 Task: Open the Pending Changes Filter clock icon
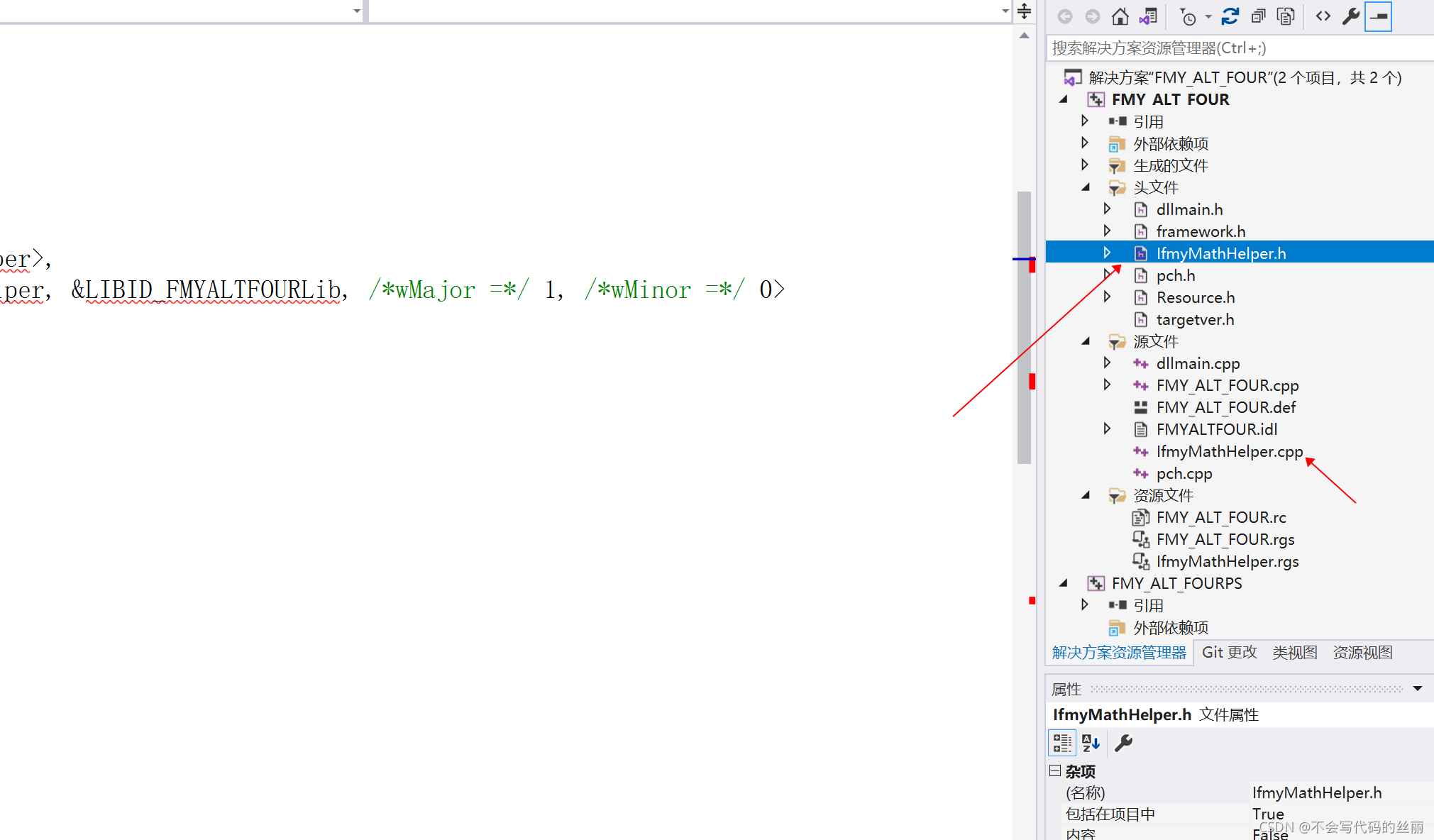point(1188,16)
